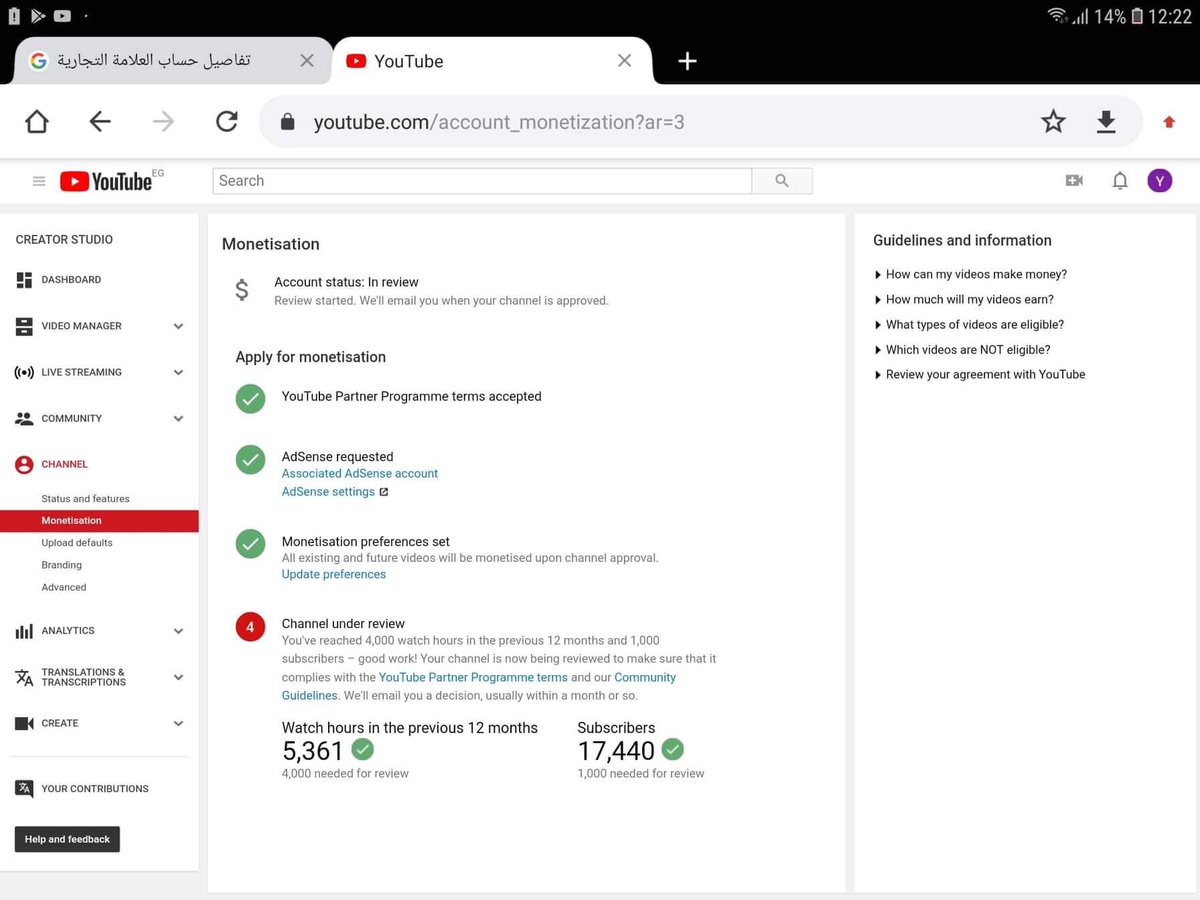Expand the Video Manager section chevron
Image resolution: width=1200 pixels, height=900 pixels.
coord(178,326)
